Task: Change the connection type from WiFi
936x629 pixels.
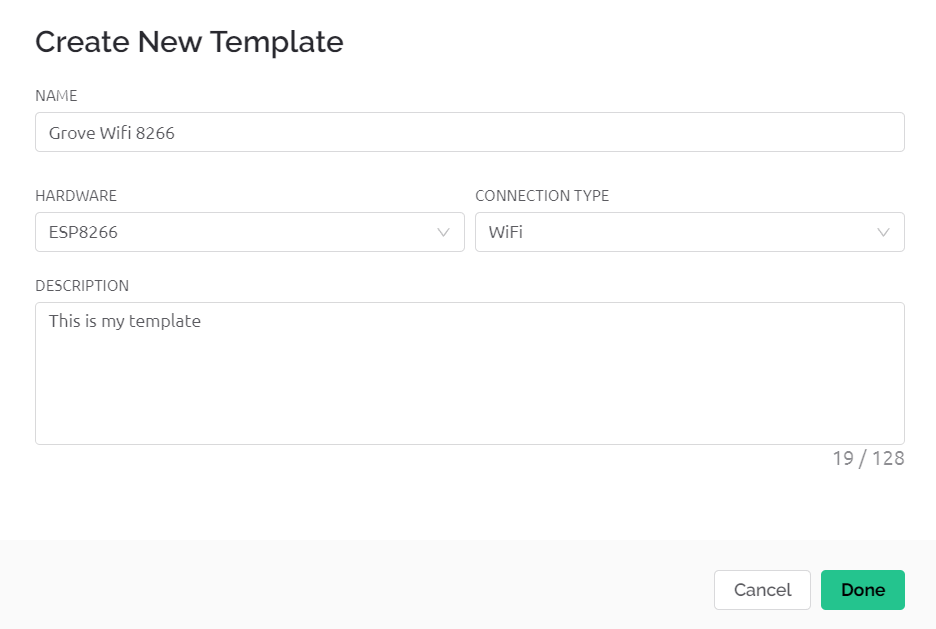Action: point(690,232)
